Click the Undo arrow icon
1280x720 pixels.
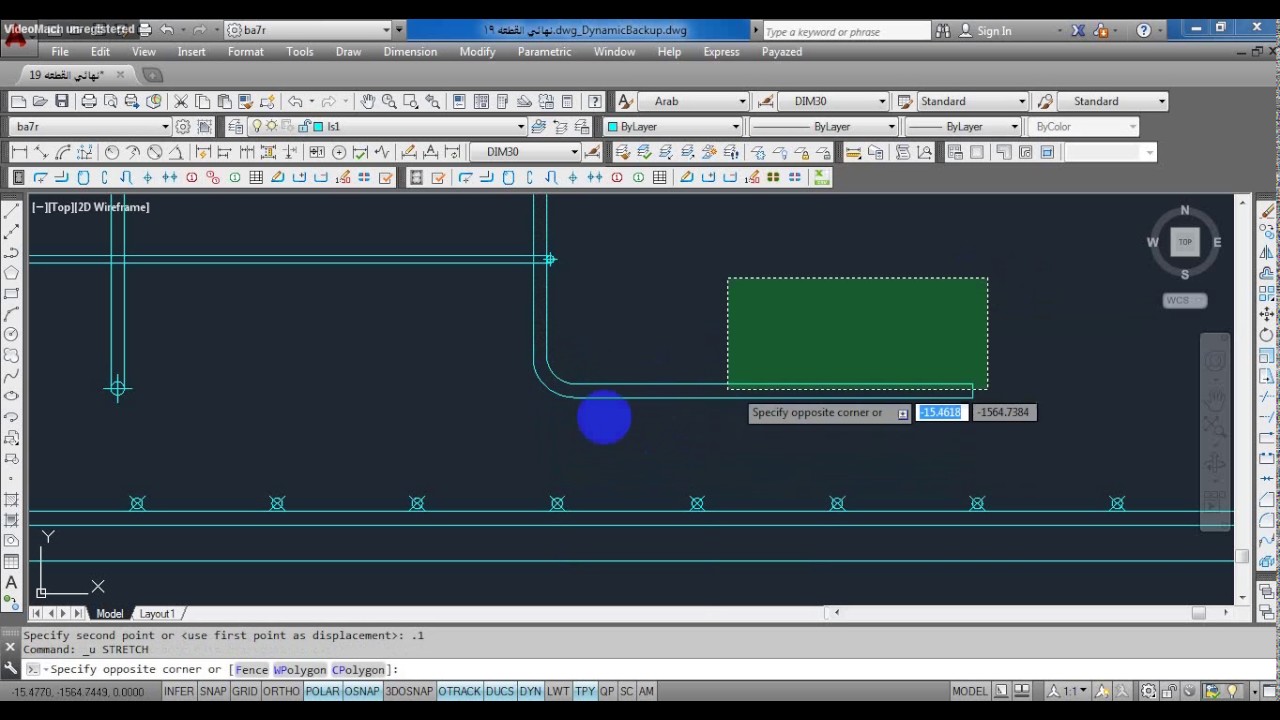tap(295, 101)
